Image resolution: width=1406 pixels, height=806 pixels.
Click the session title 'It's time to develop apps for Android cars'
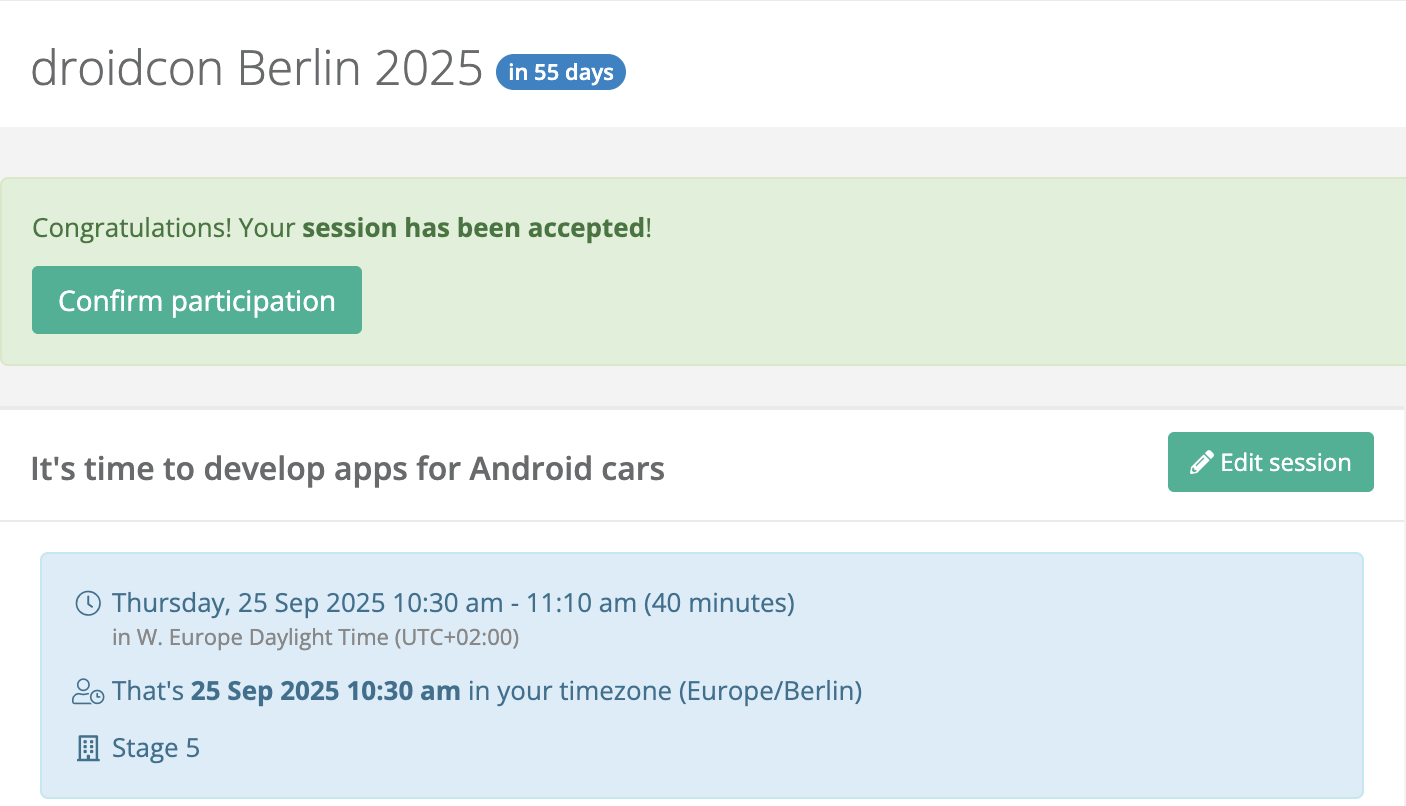(x=348, y=468)
